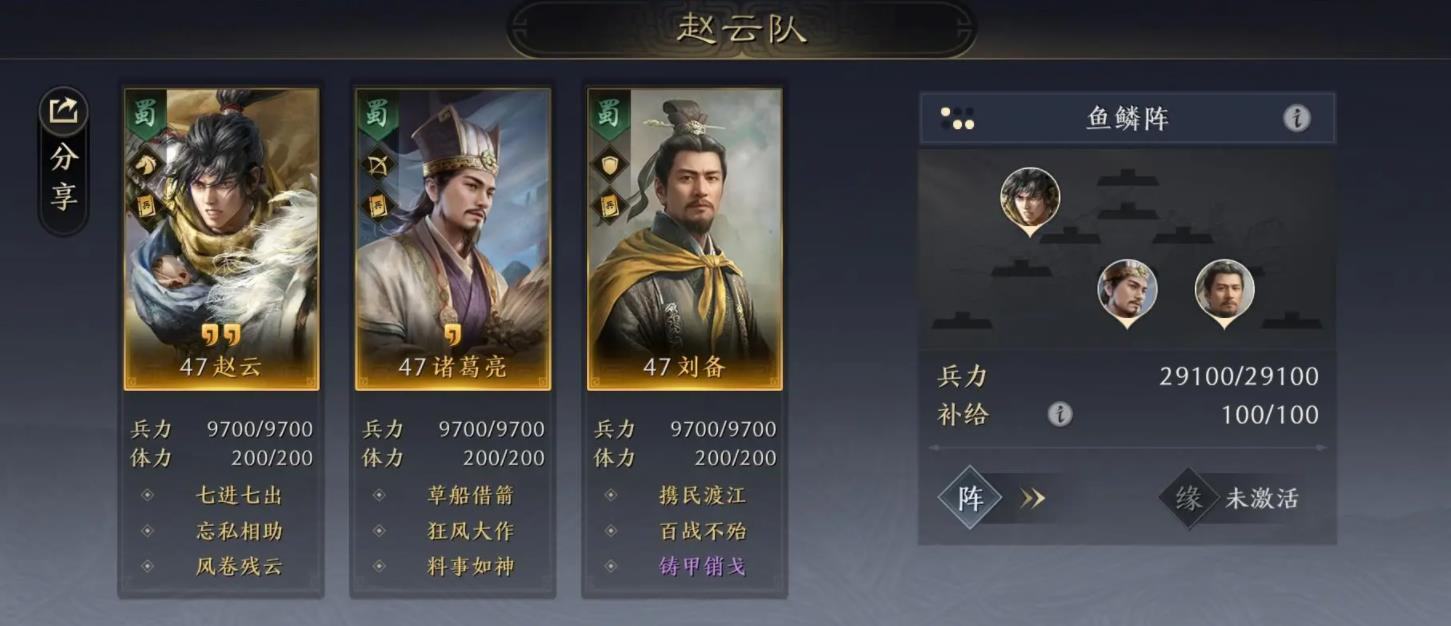Open 诸葛亮 general portrait card
This screenshot has width=1451, height=626.
pyautogui.click(x=453, y=239)
